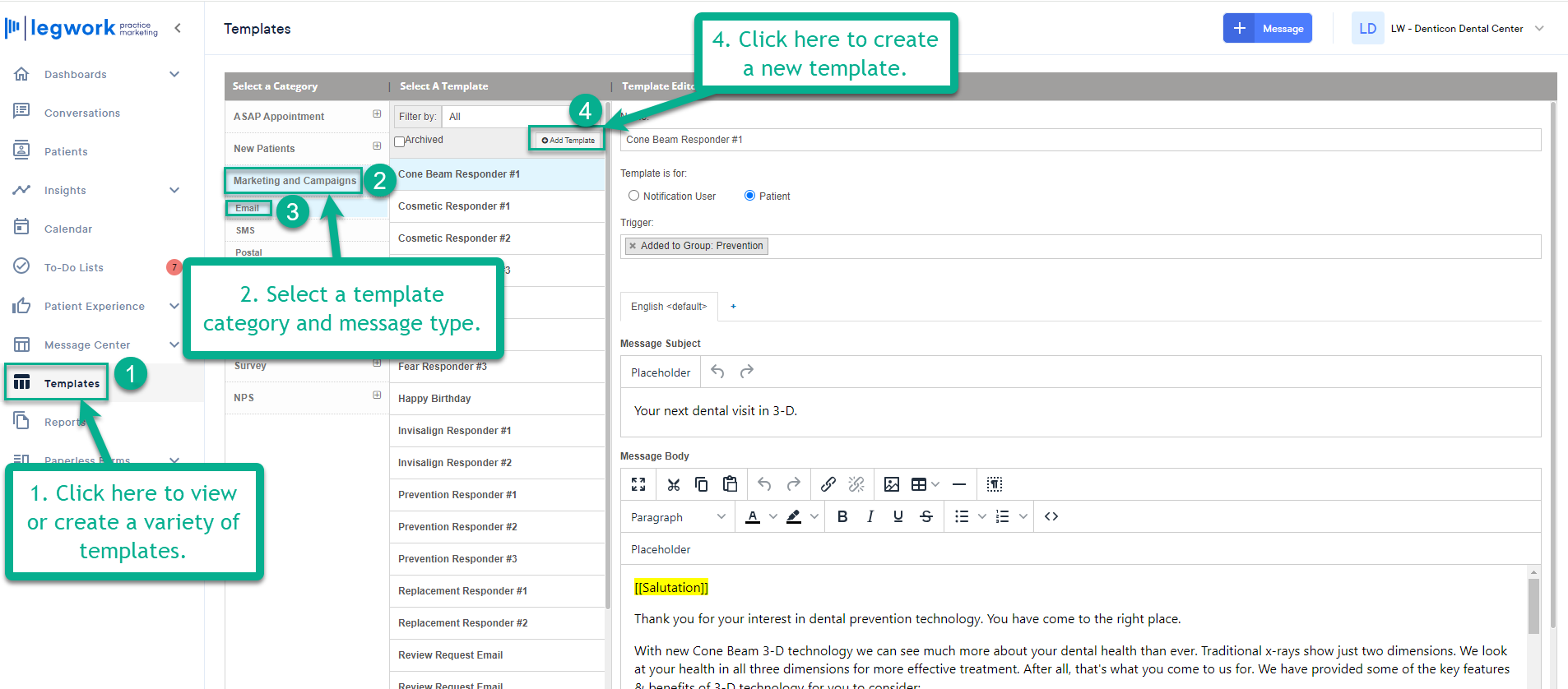Image resolution: width=1568 pixels, height=689 pixels.
Task: Click the bullet list icon
Action: point(962,516)
